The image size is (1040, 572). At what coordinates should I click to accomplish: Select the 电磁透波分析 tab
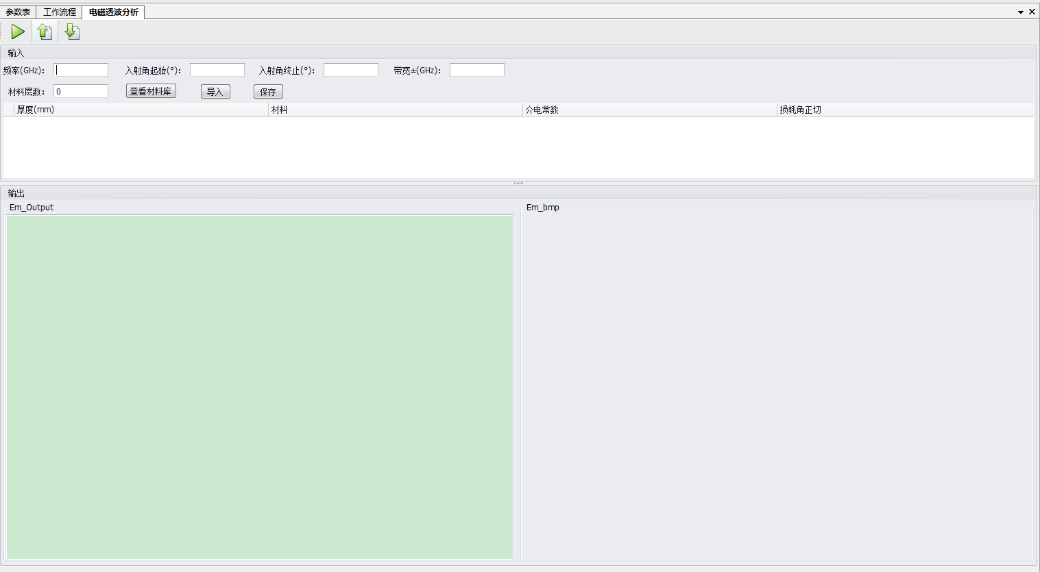(x=114, y=12)
